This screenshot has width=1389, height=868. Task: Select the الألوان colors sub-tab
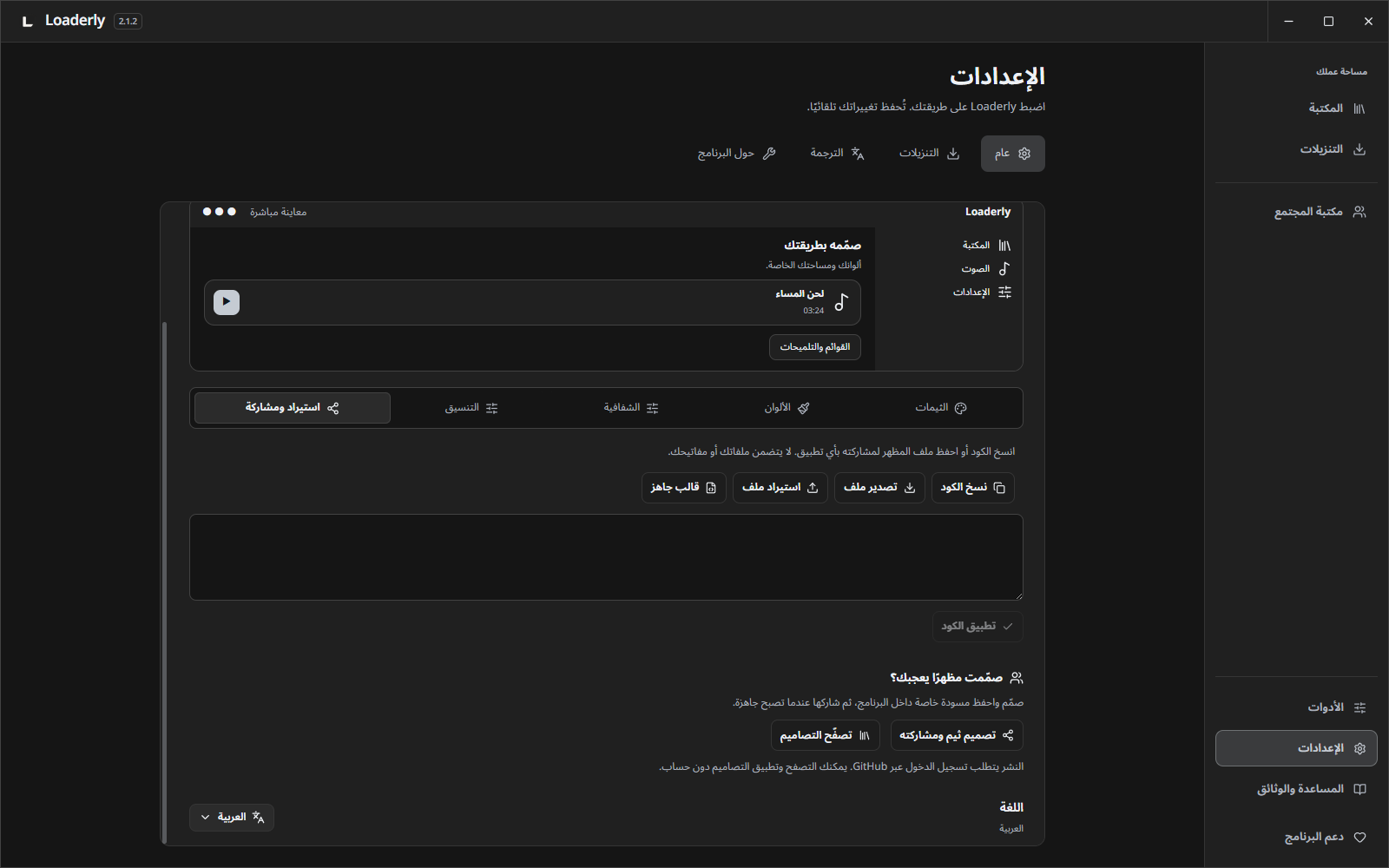[787, 408]
